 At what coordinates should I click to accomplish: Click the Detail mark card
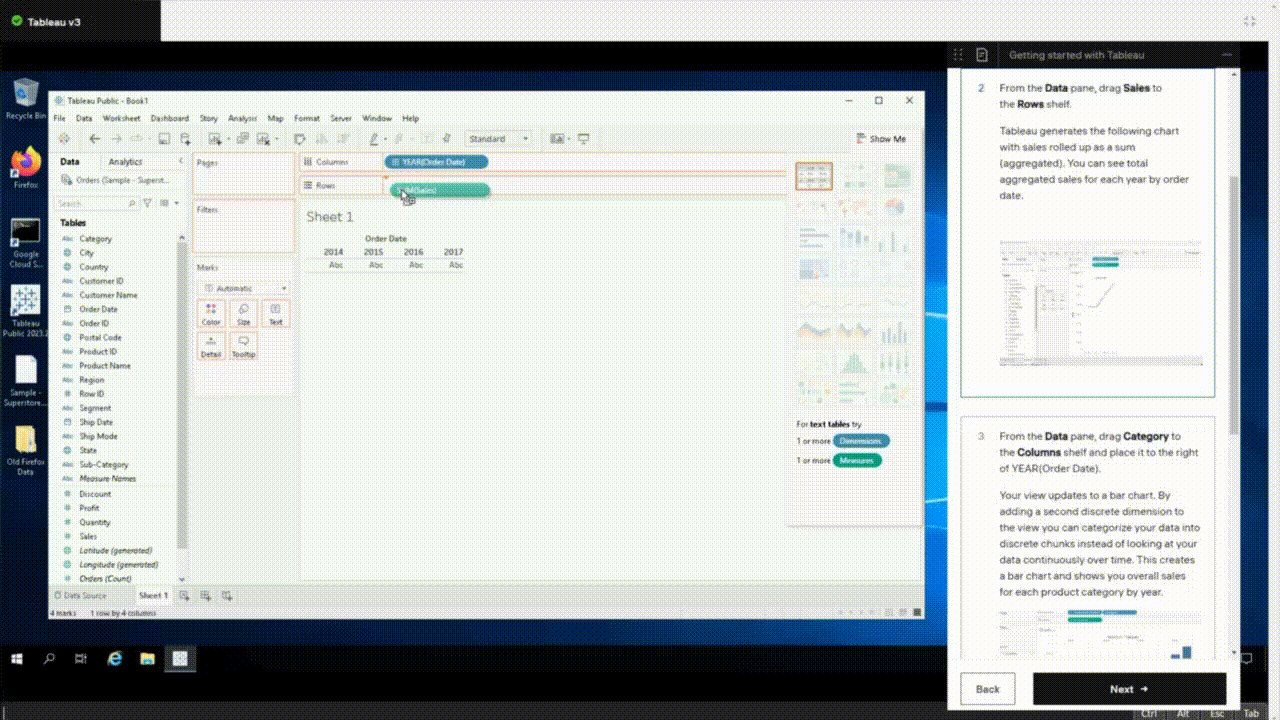tap(211, 346)
